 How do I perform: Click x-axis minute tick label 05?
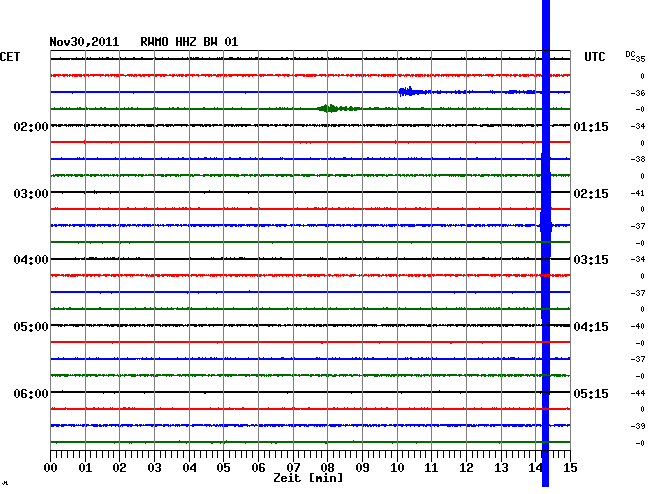point(223,467)
